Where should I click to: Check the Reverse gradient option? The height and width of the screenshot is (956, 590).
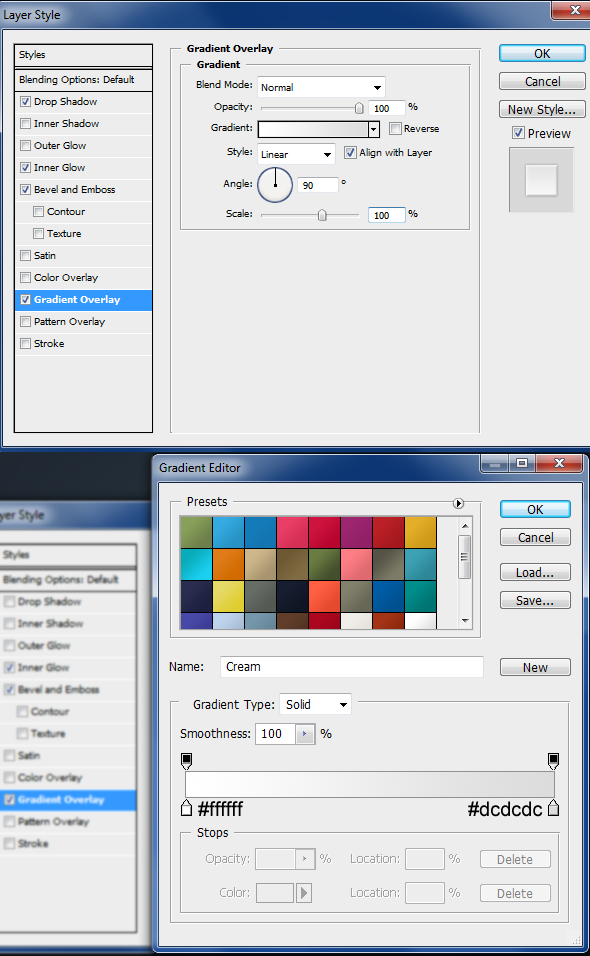pos(396,129)
